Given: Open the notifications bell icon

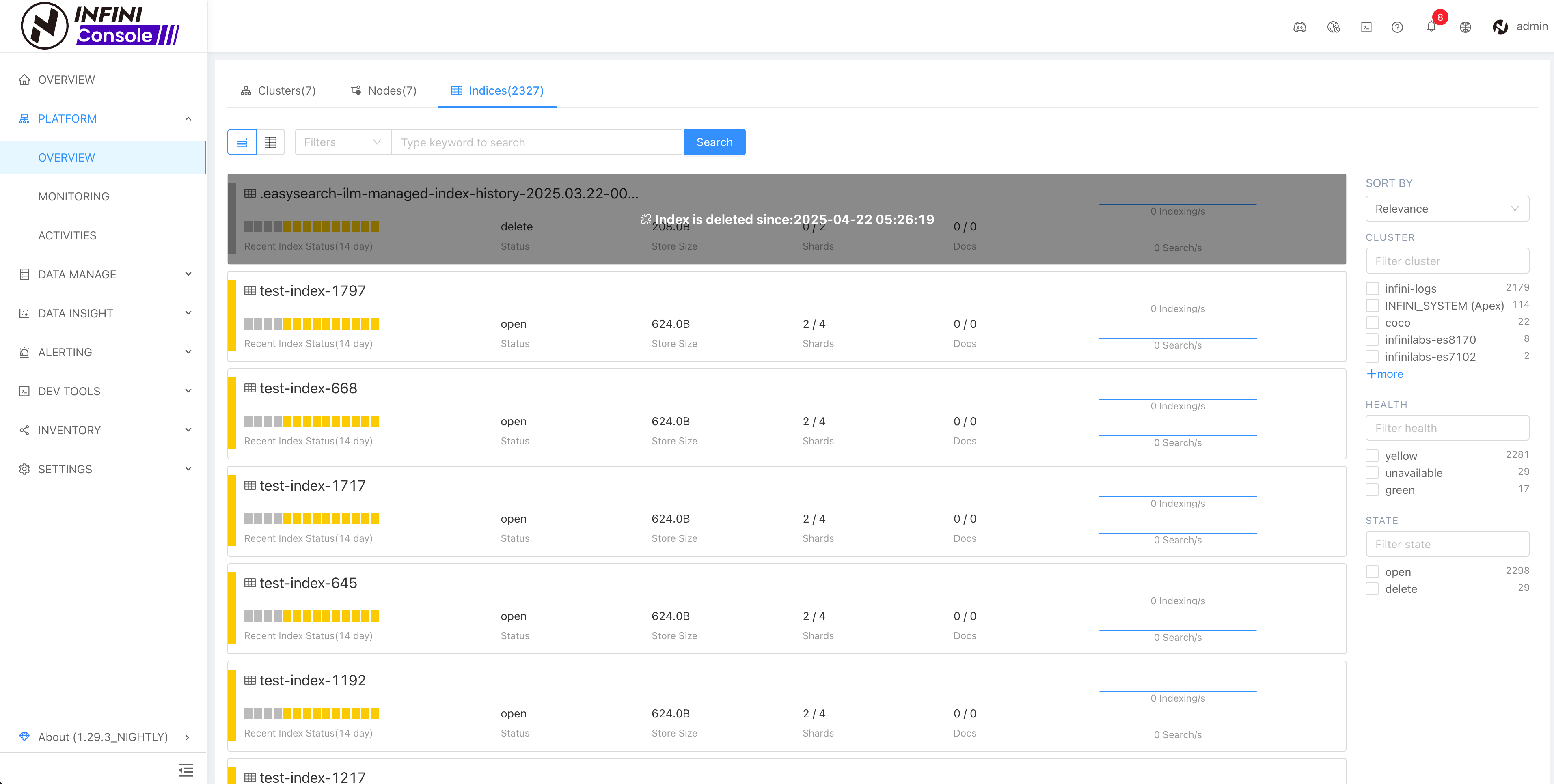Looking at the screenshot, I should click(x=1430, y=26).
